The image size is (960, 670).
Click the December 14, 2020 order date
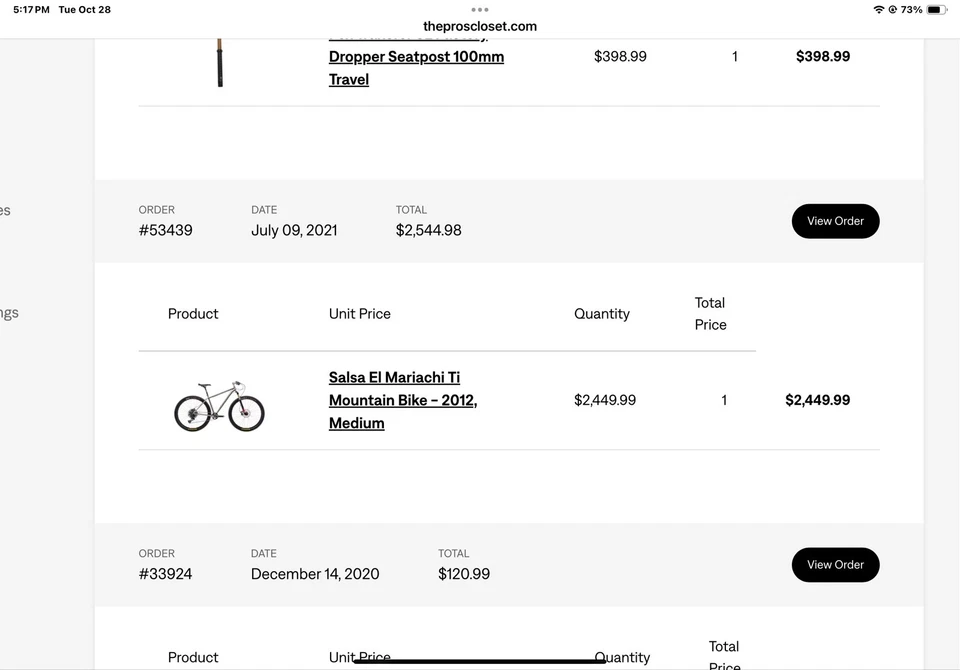[315, 574]
